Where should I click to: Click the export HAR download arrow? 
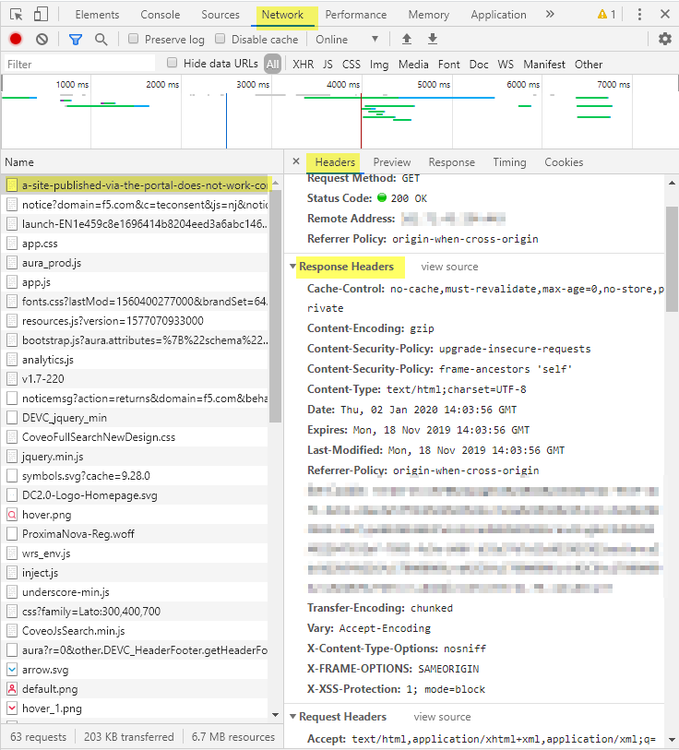pyautogui.click(x=432, y=39)
